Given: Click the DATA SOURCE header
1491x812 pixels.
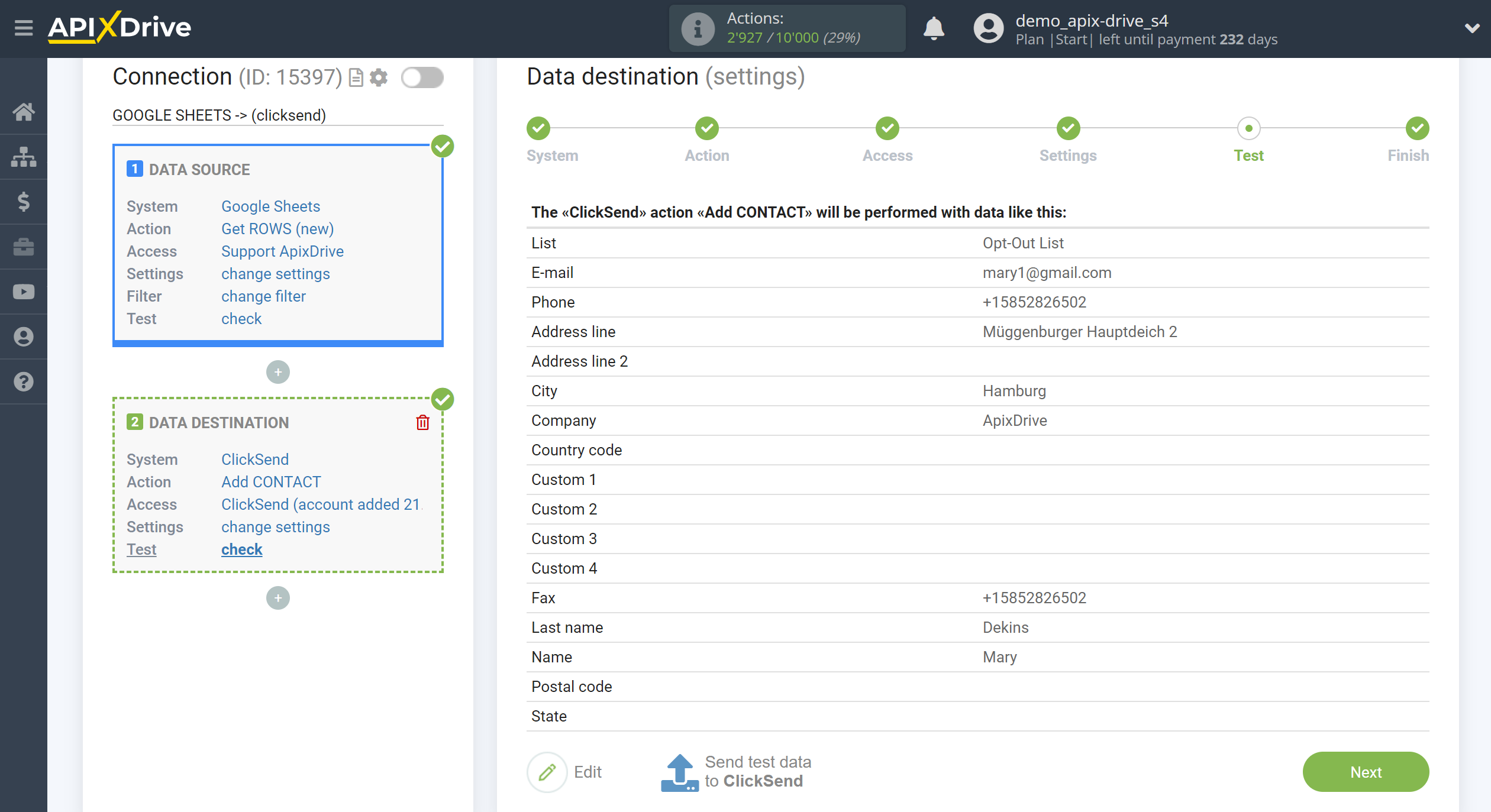Looking at the screenshot, I should [199, 170].
